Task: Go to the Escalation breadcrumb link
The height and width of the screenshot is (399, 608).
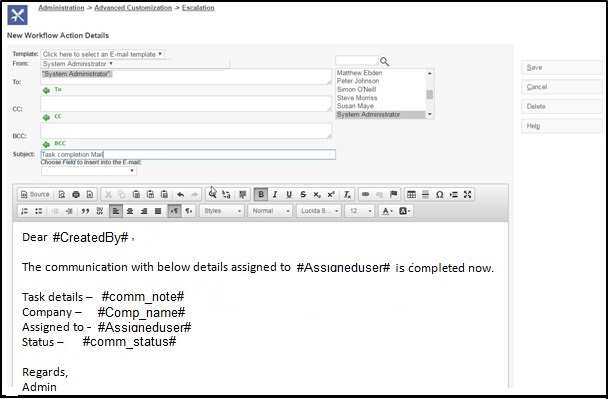Action: [x=198, y=8]
